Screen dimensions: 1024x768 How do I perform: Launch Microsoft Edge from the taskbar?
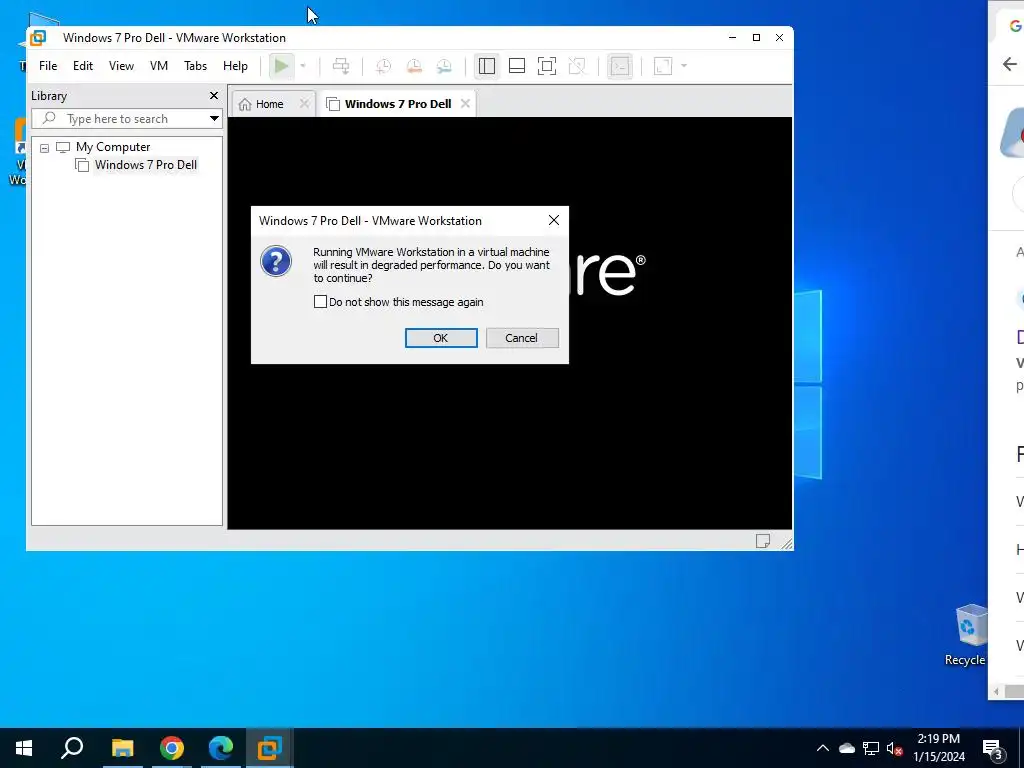click(x=221, y=748)
